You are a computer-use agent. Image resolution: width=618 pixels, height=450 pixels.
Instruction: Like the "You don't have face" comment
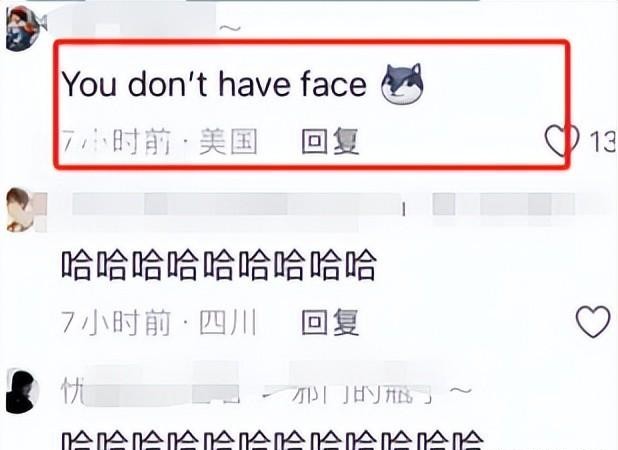click(562, 140)
